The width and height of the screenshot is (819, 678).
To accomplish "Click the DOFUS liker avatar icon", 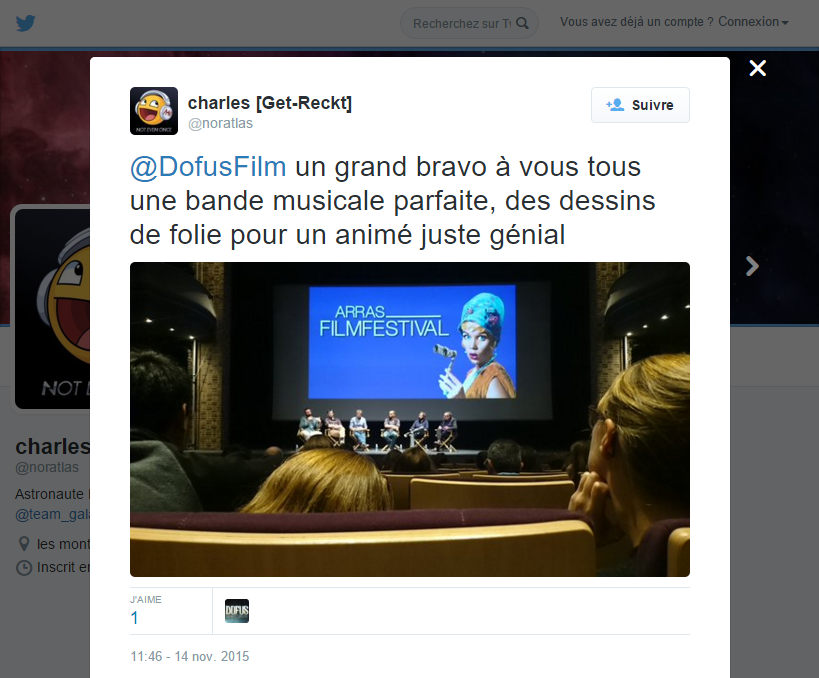I will (237, 611).
